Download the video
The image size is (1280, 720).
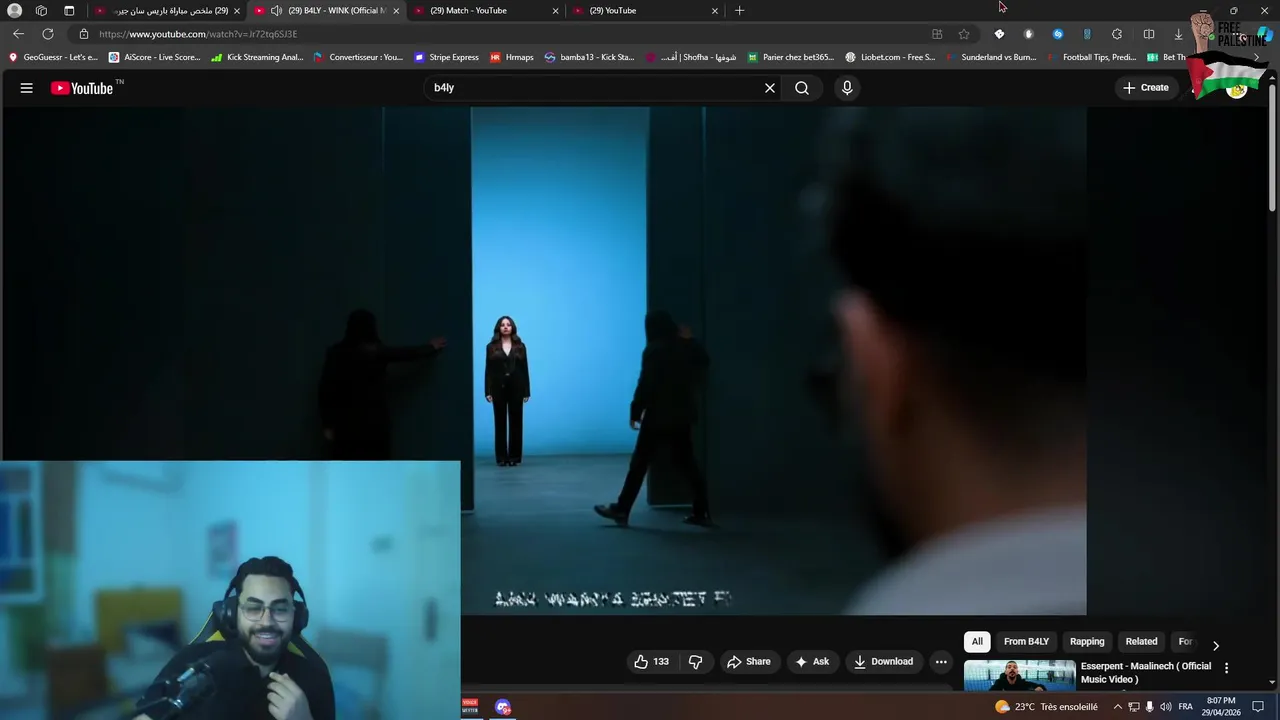(883, 661)
